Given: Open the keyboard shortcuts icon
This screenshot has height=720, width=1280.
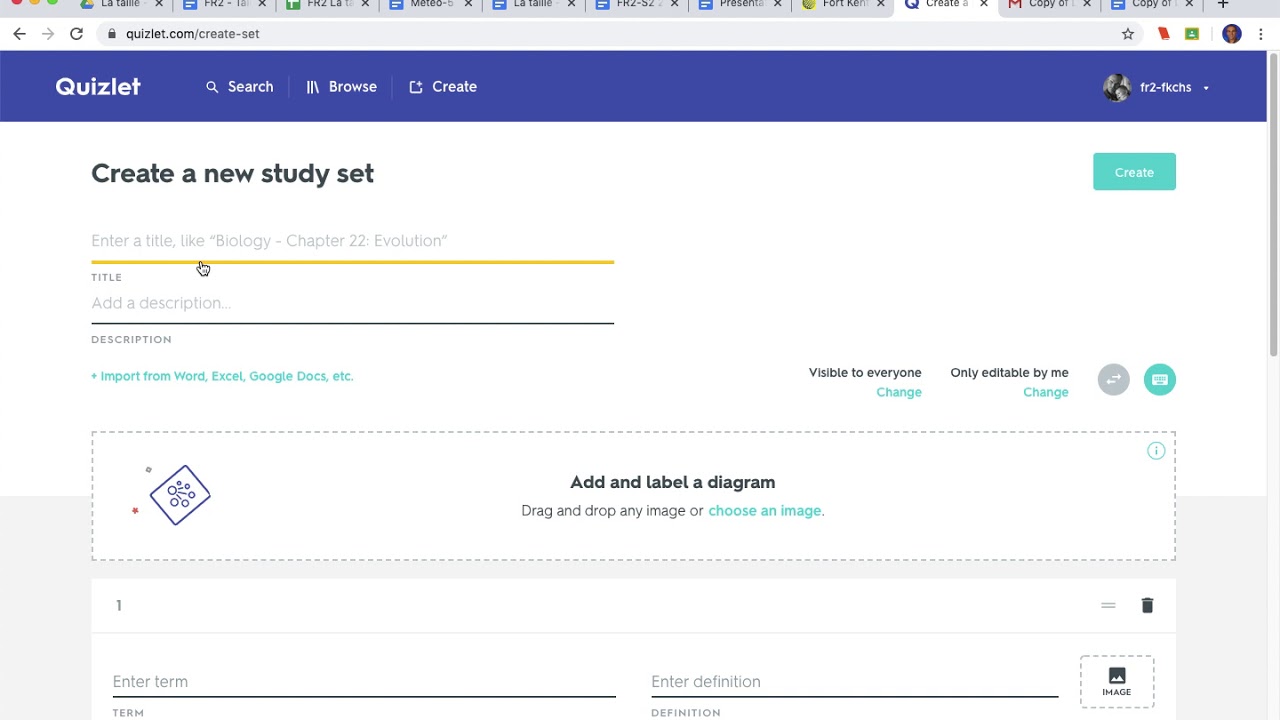Looking at the screenshot, I should [1159, 379].
